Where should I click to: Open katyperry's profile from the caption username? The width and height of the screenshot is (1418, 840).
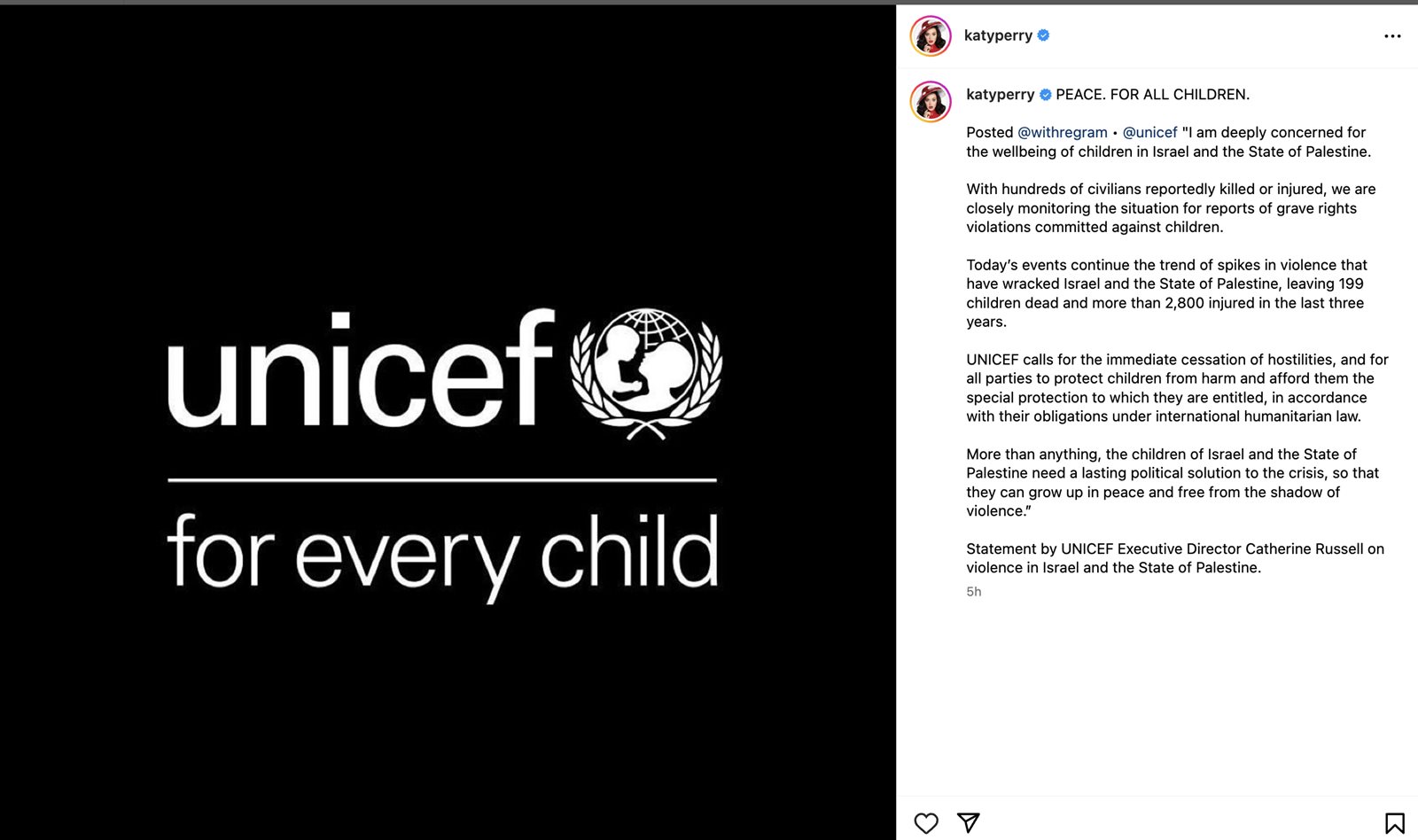(1000, 95)
